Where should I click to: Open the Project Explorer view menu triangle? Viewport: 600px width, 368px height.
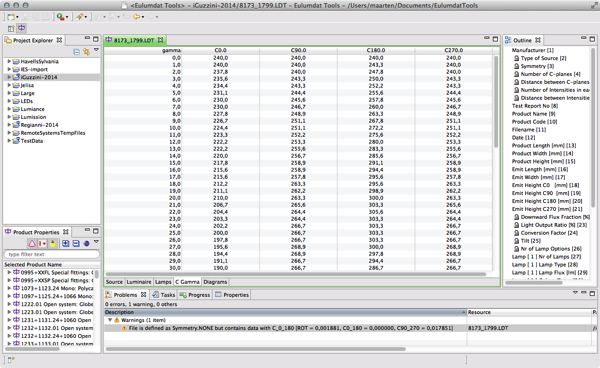tap(96, 50)
